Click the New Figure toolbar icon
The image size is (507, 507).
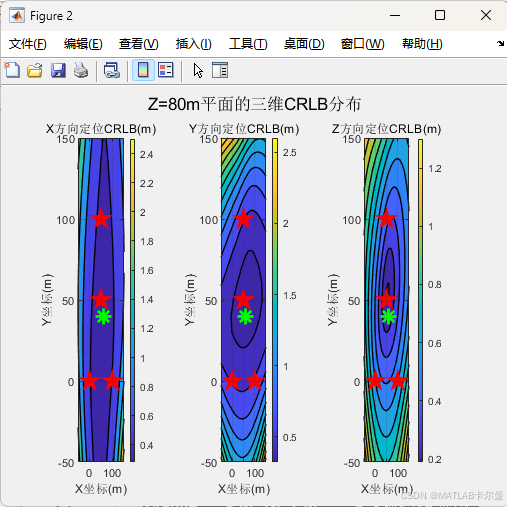pyautogui.click(x=12, y=70)
